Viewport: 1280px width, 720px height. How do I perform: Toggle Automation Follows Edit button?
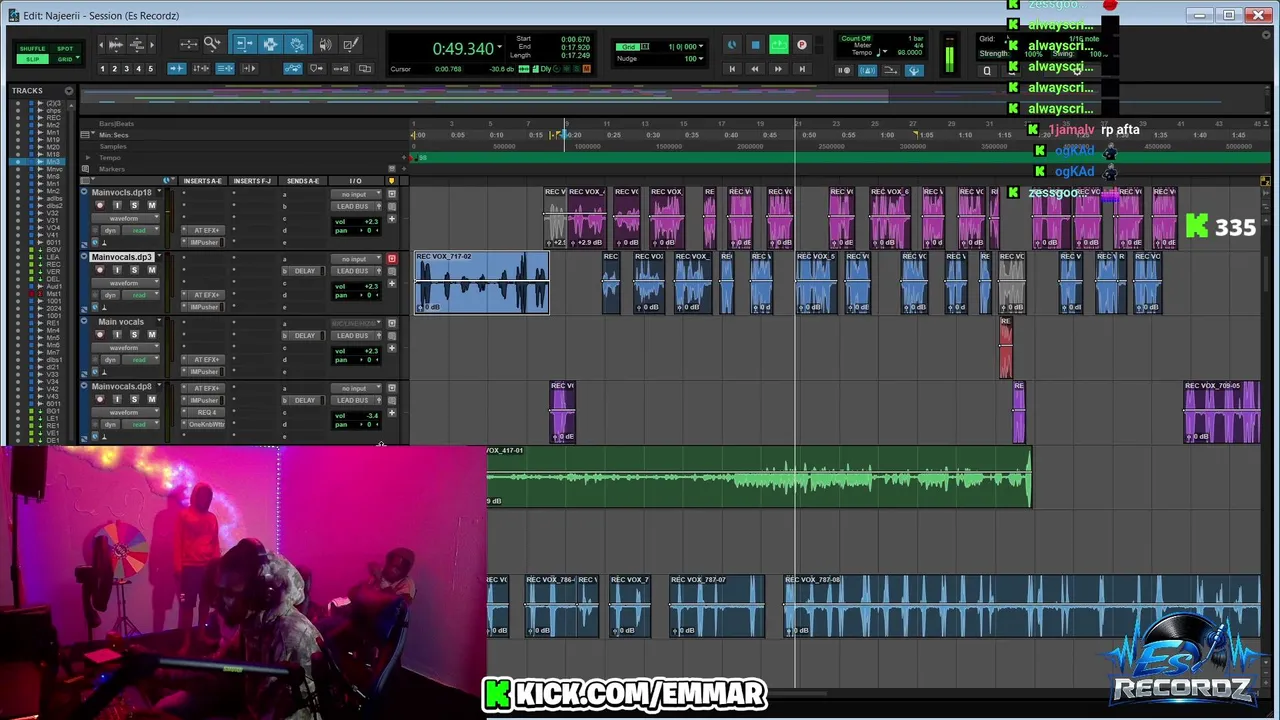293,69
